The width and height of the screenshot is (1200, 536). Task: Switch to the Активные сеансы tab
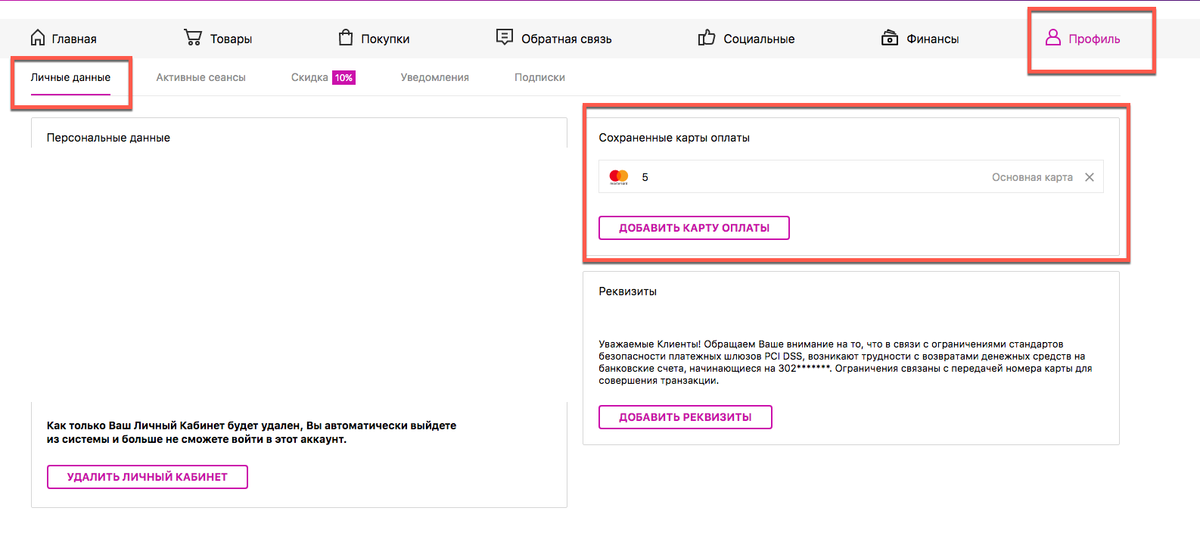200,77
